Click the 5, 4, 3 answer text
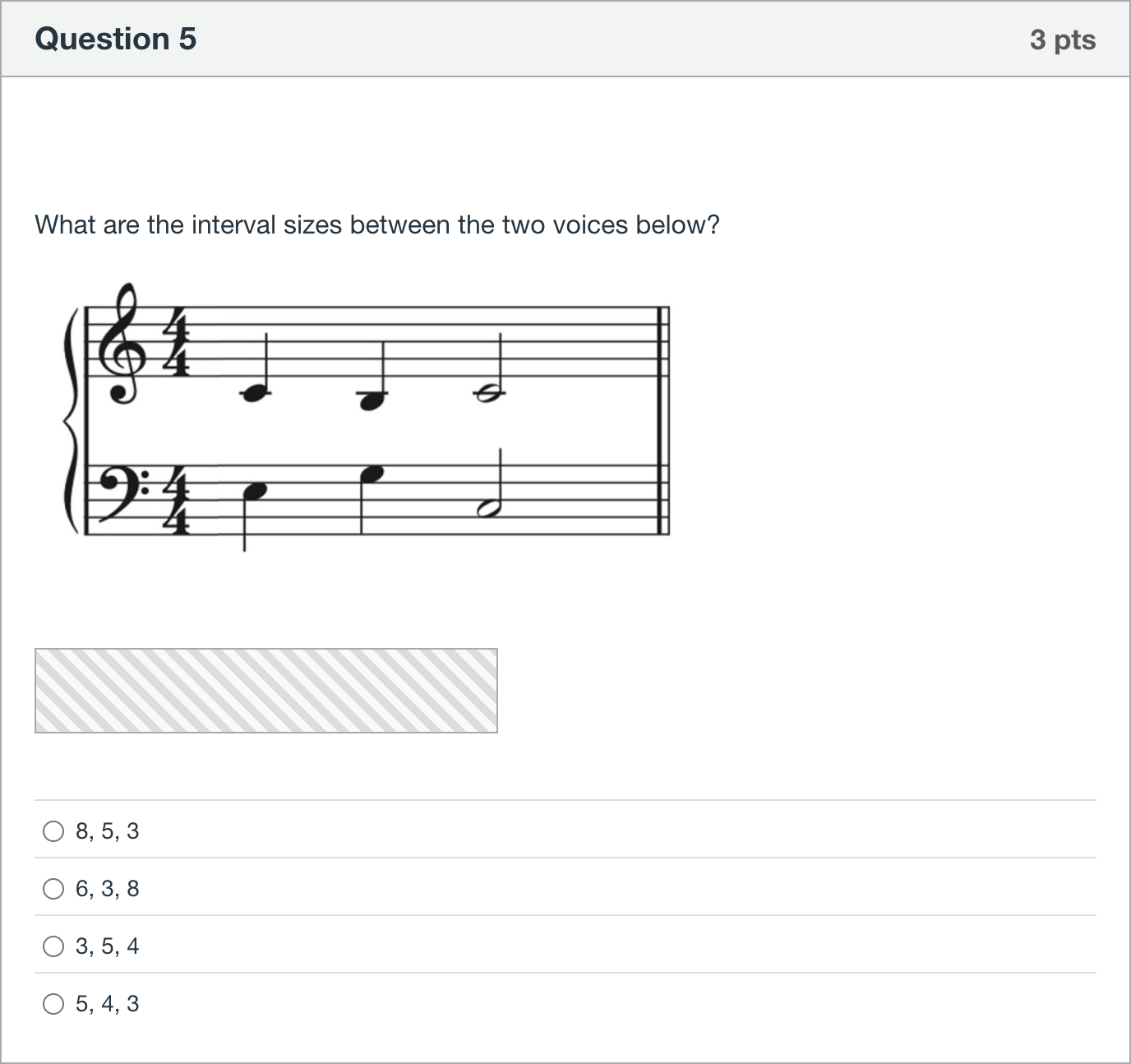Screen dimensions: 1131x1064 pyautogui.click(x=108, y=1004)
